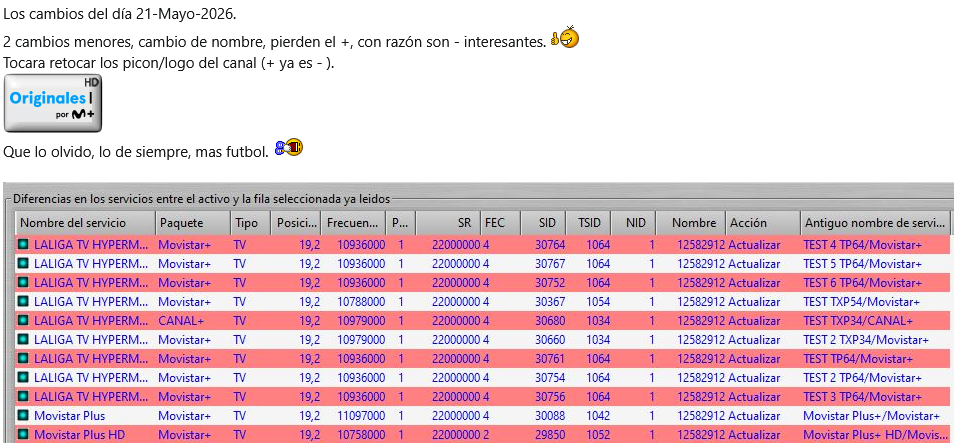Click TSID cell 1054
Viewport: 955px width, 444px height.
pos(598,301)
